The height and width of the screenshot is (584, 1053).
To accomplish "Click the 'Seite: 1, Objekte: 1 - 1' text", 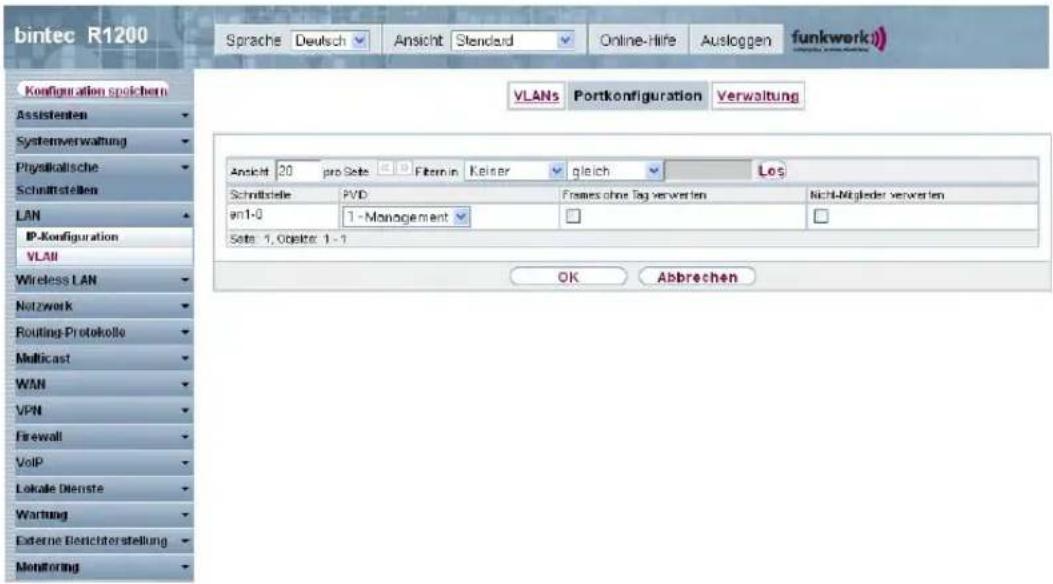I will click(287, 239).
